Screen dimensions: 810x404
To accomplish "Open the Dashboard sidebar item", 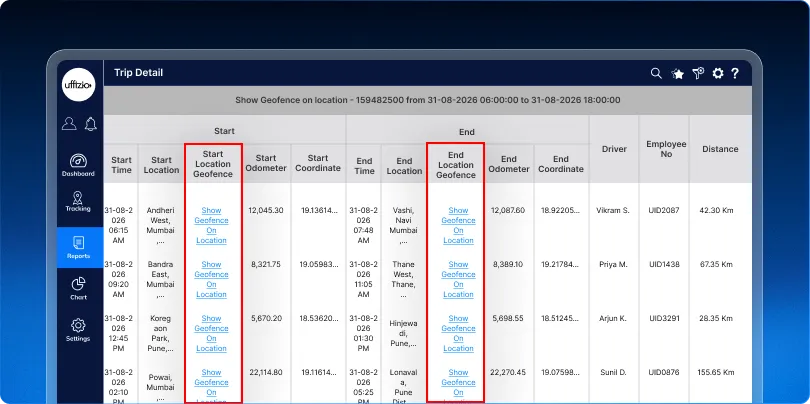I will (x=79, y=165).
